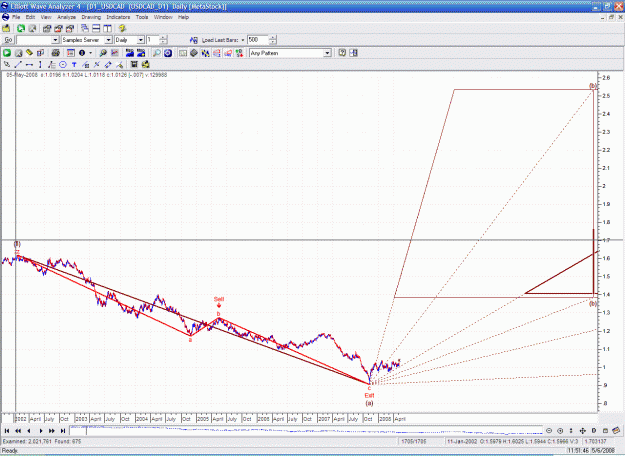Click the gray diamond icon in analysis toolbar
The width and height of the screenshot is (625, 456).
(x=194, y=53)
